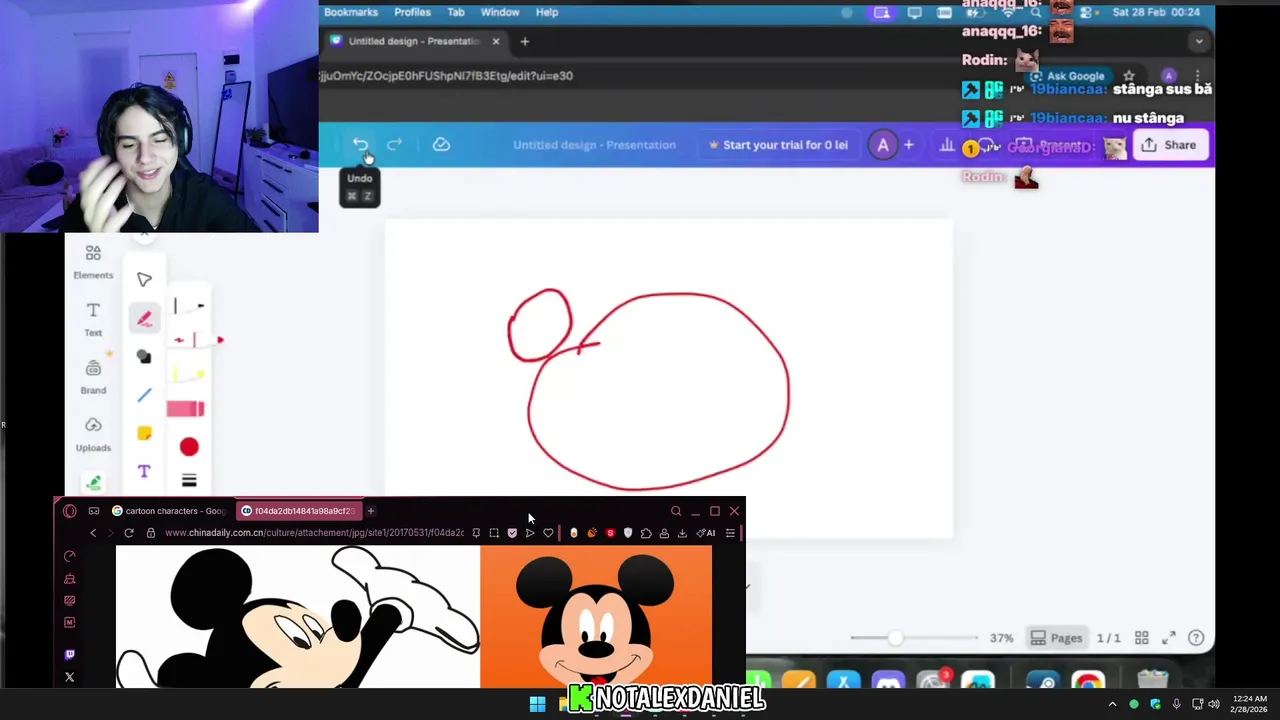Click the Windows Start button
The image size is (1280, 720).
click(537, 704)
